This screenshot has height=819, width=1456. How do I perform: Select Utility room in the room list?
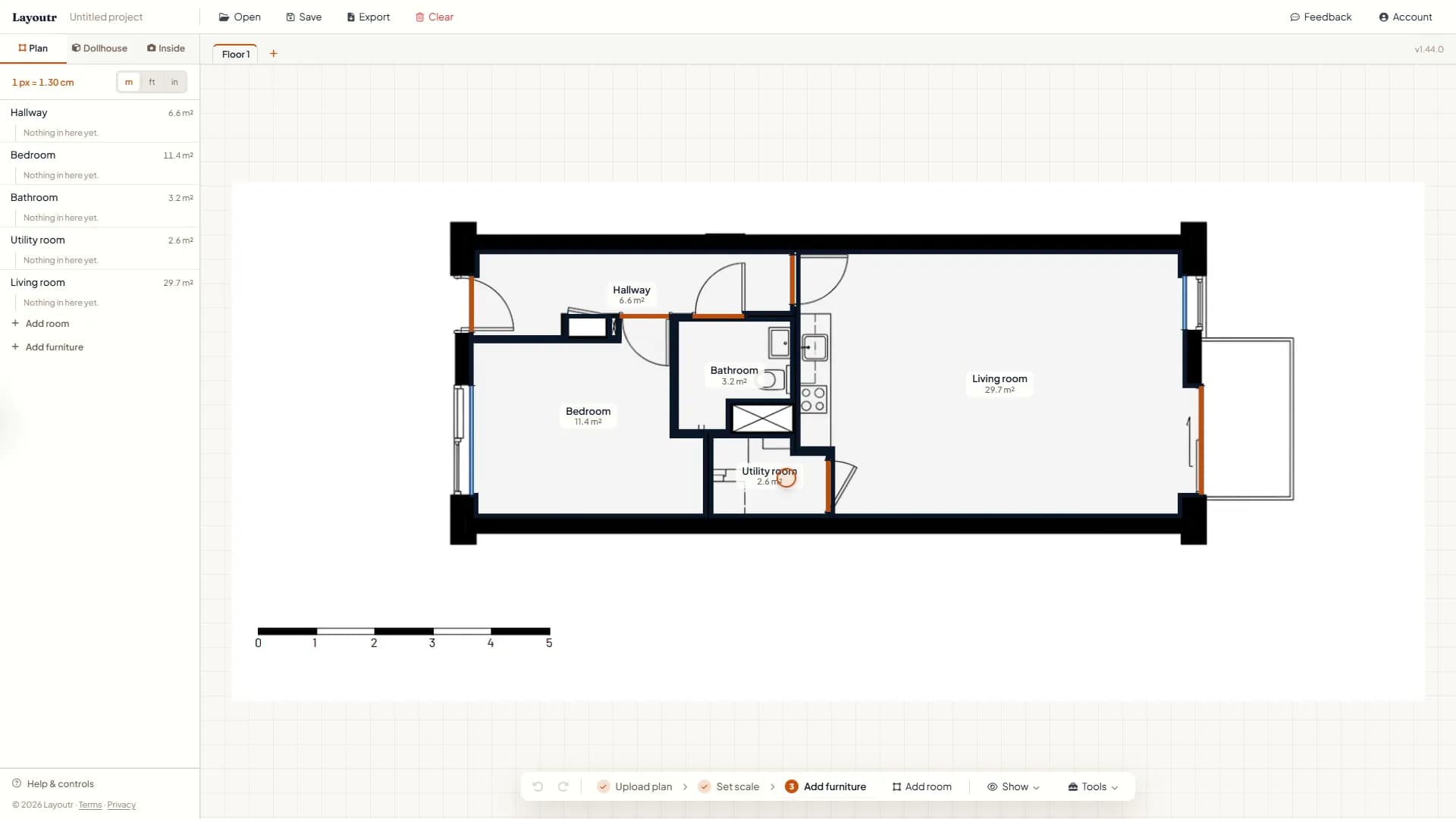[100, 240]
